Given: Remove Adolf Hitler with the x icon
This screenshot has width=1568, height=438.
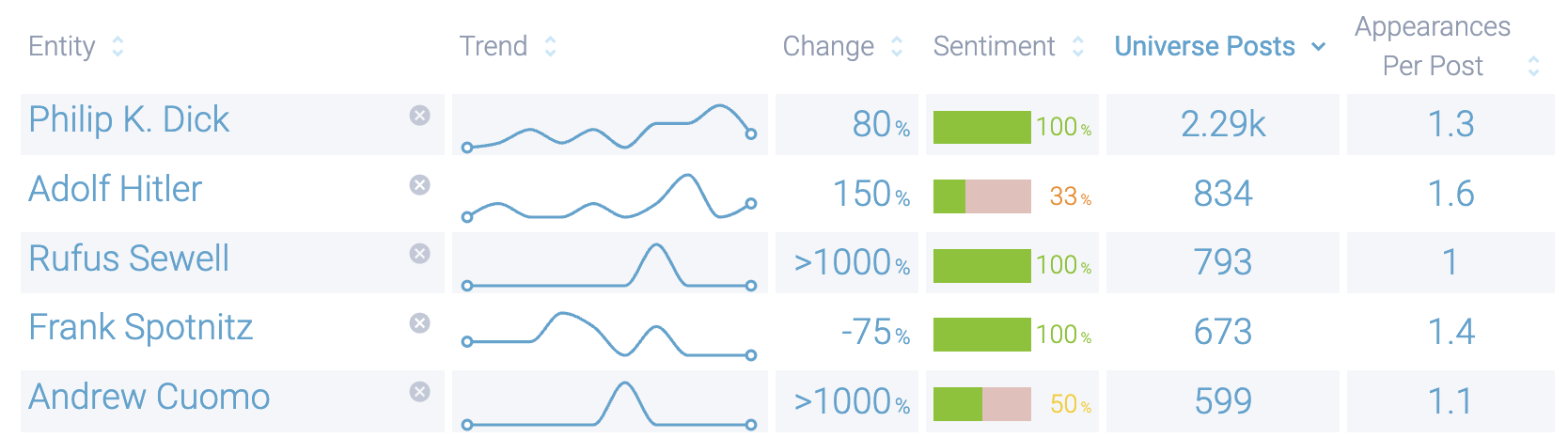Looking at the screenshot, I should [x=420, y=185].
